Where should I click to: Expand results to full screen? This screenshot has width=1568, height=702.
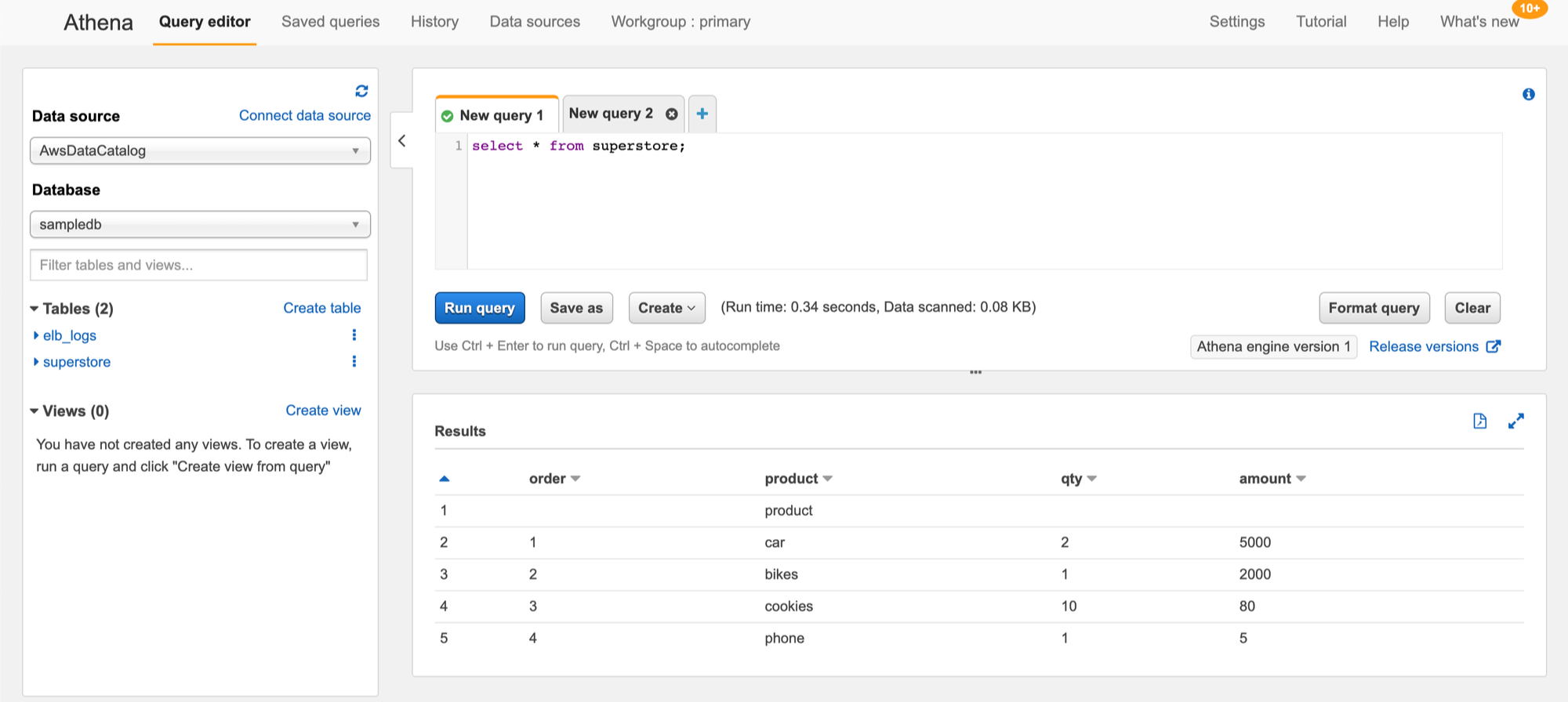(x=1516, y=421)
